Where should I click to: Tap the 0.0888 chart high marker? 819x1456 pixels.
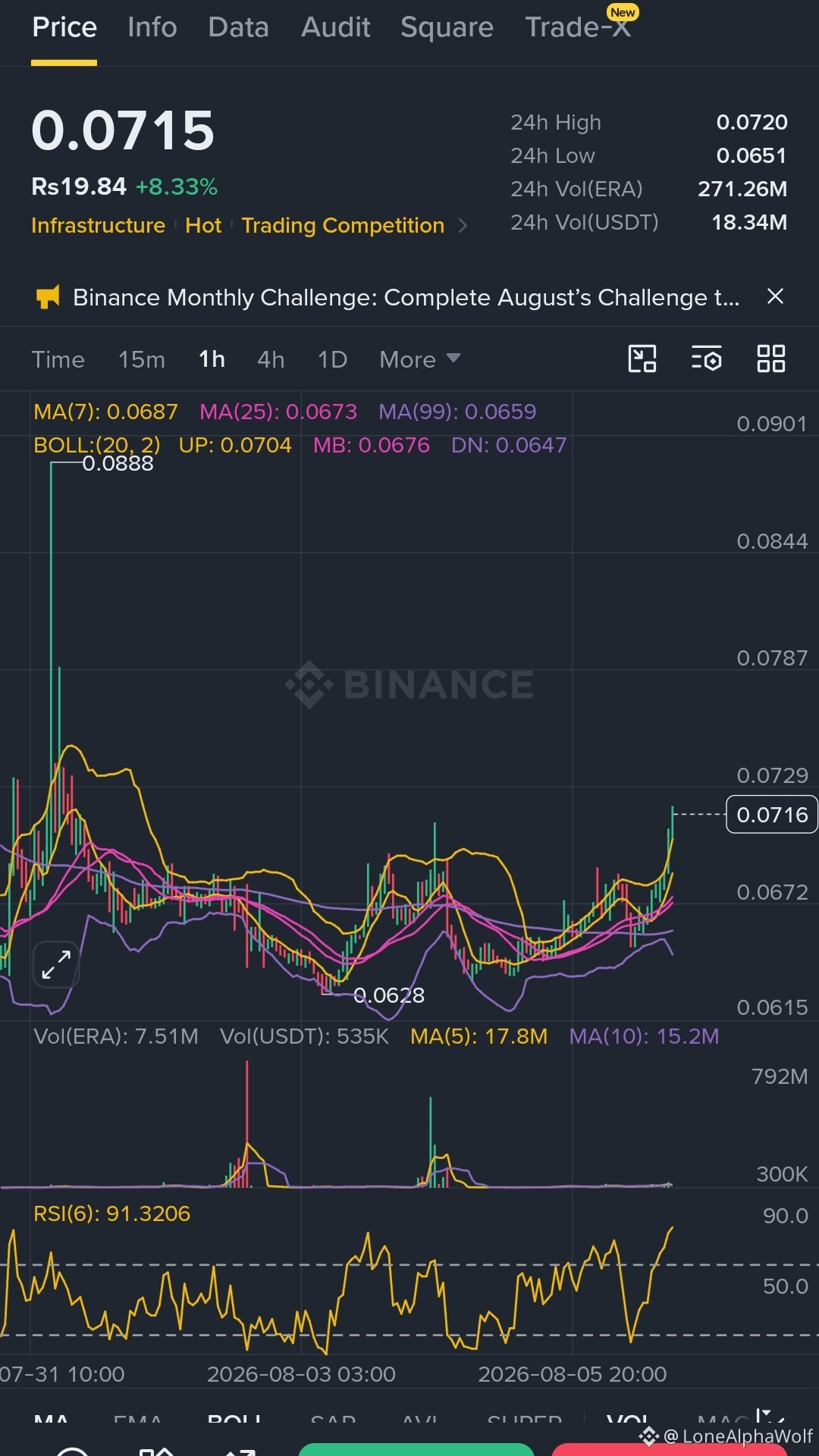pos(118,463)
